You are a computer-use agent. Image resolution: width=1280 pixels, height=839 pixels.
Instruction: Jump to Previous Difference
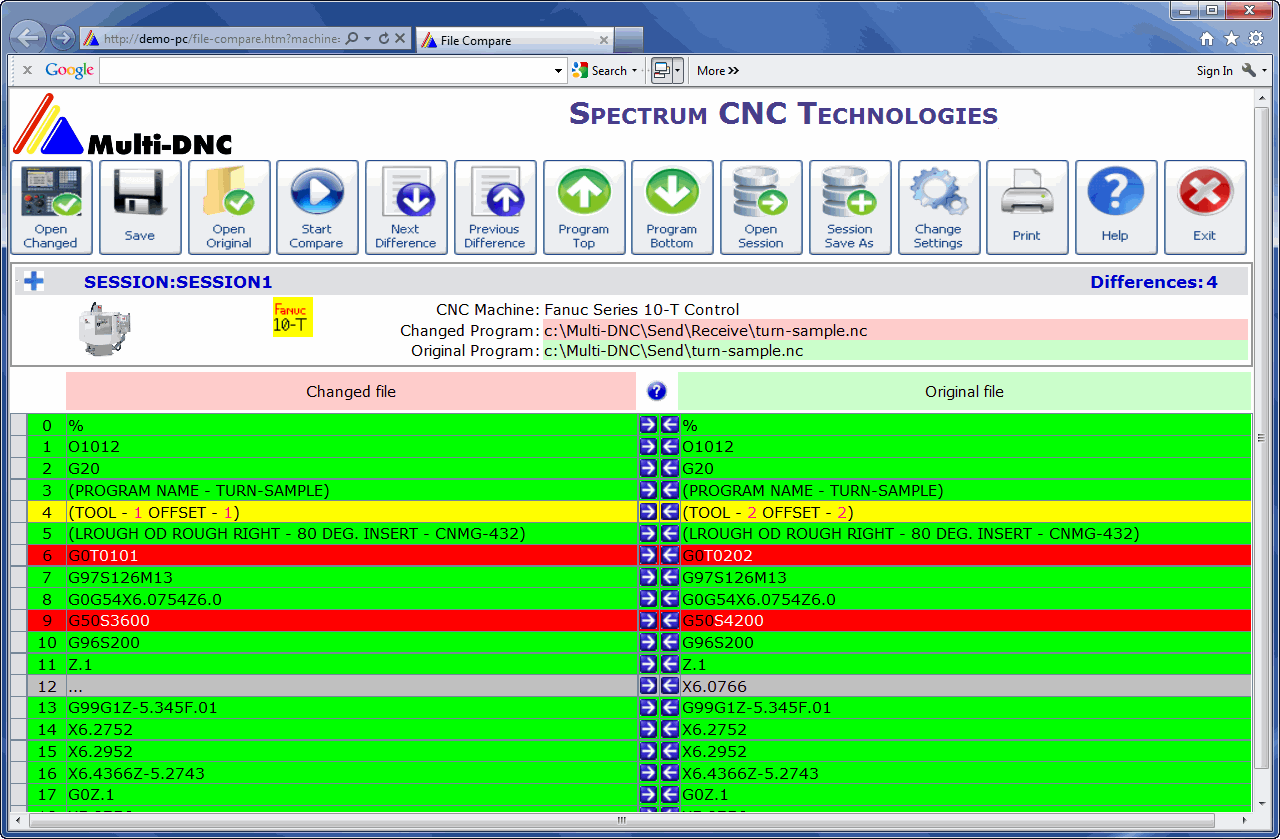tap(495, 207)
